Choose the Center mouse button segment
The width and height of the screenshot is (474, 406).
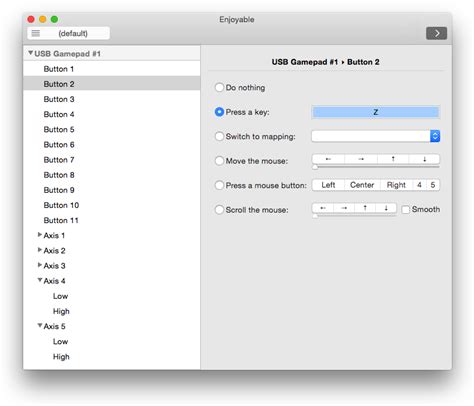pos(362,185)
